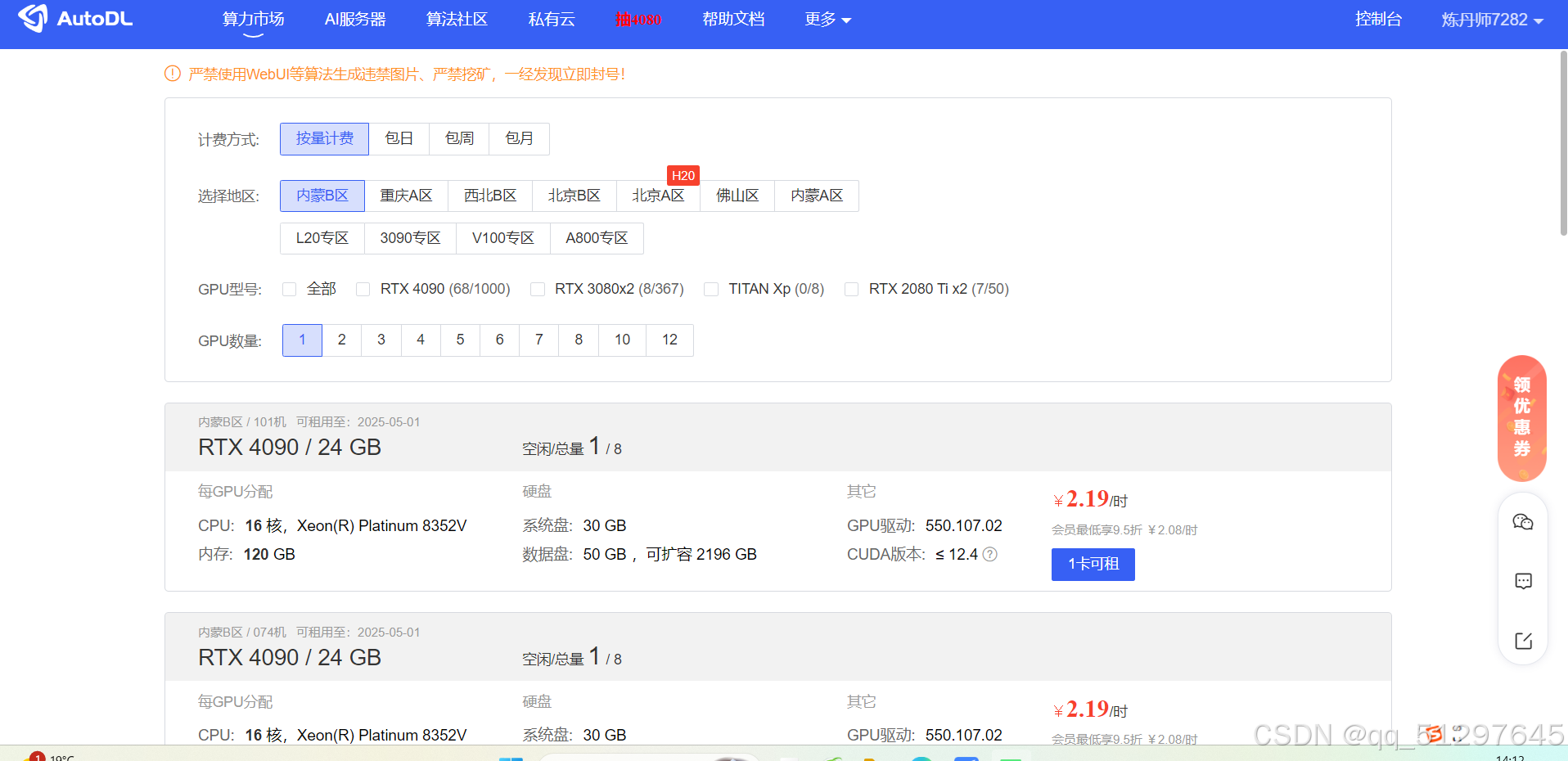
Task: Open 算法社区 in top navigation
Action: [x=457, y=19]
